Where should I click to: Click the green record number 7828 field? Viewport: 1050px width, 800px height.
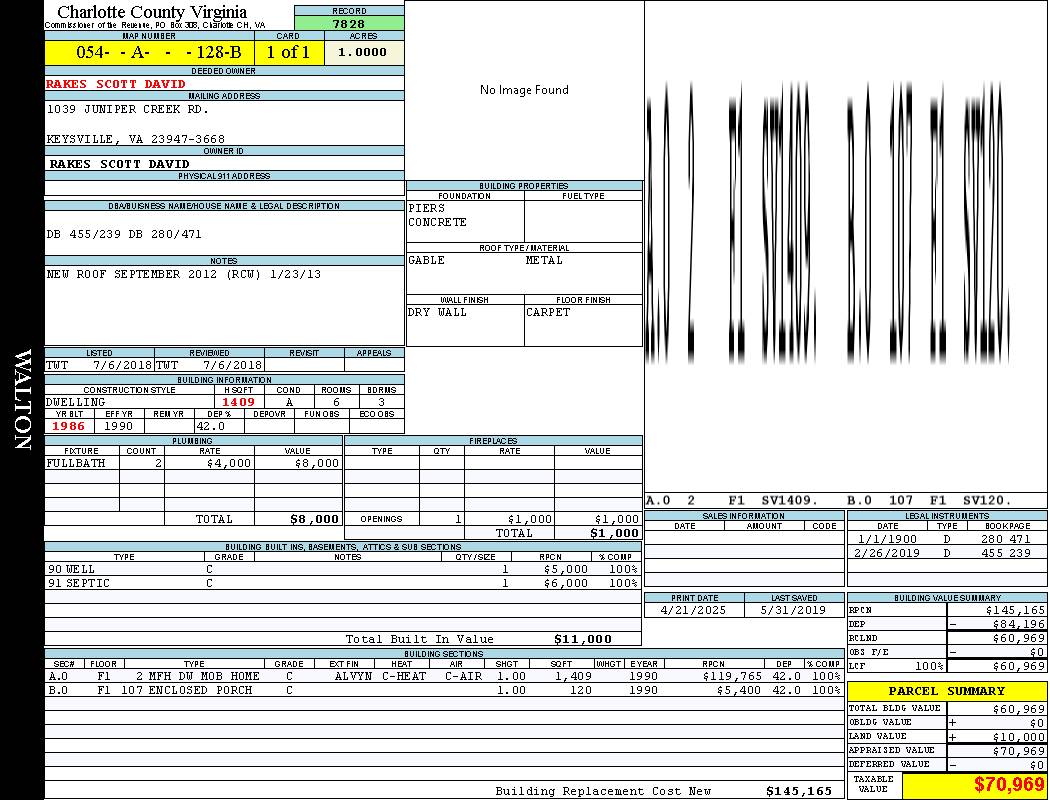[349, 24]
